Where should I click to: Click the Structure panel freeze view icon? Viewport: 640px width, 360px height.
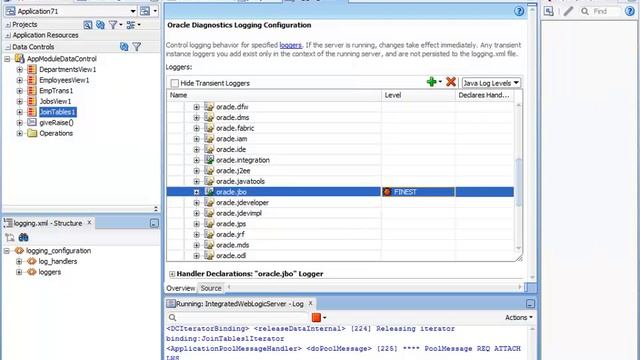pyautogui.click(x=10, y=238)
